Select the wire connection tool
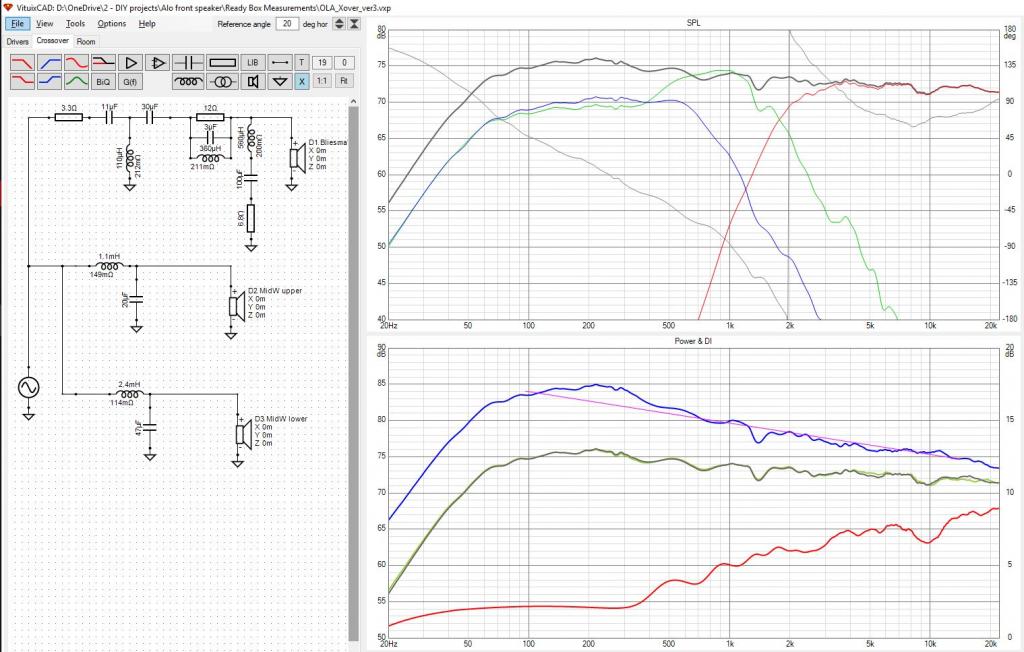 [280, 63]
